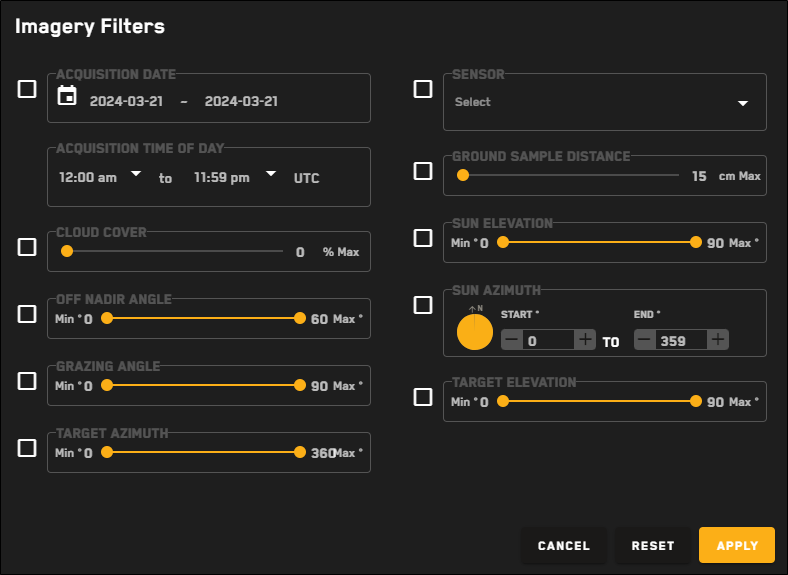Viewport: 788px width, 575px height.
Task: Cancel the imagery filters dialog
Action: (564, 546)
